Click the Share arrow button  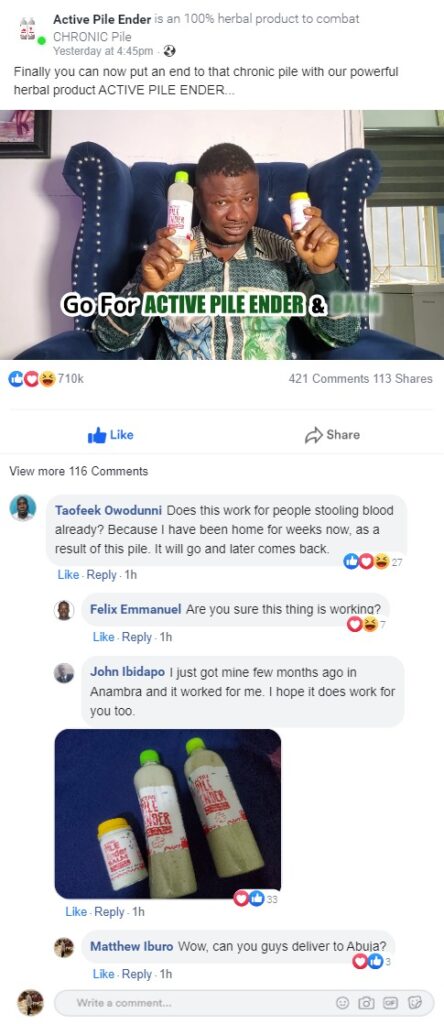click(x=332, y=435)
